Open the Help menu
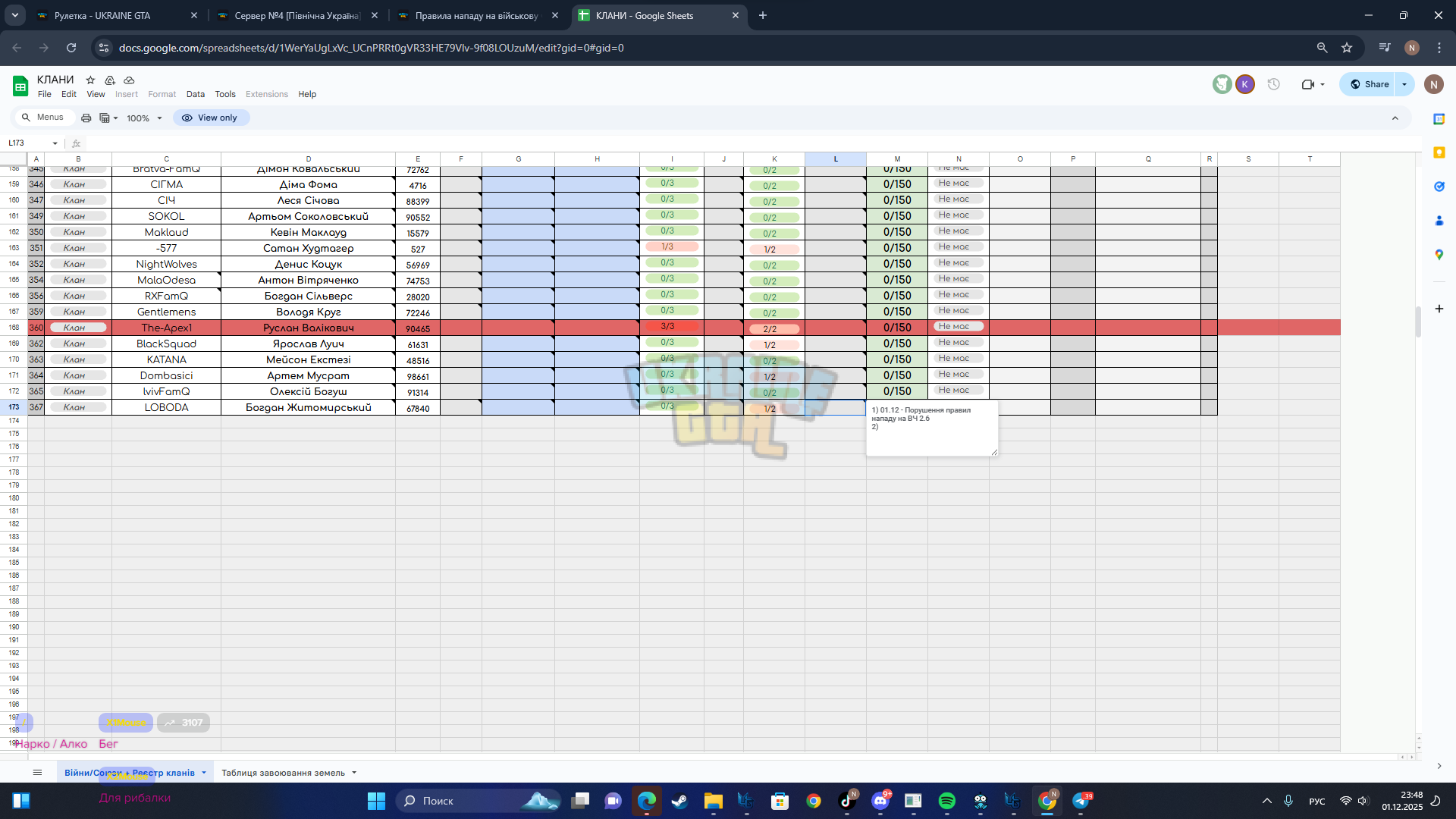The height and width of the screenshot is (819, 1456). (307, 94)
